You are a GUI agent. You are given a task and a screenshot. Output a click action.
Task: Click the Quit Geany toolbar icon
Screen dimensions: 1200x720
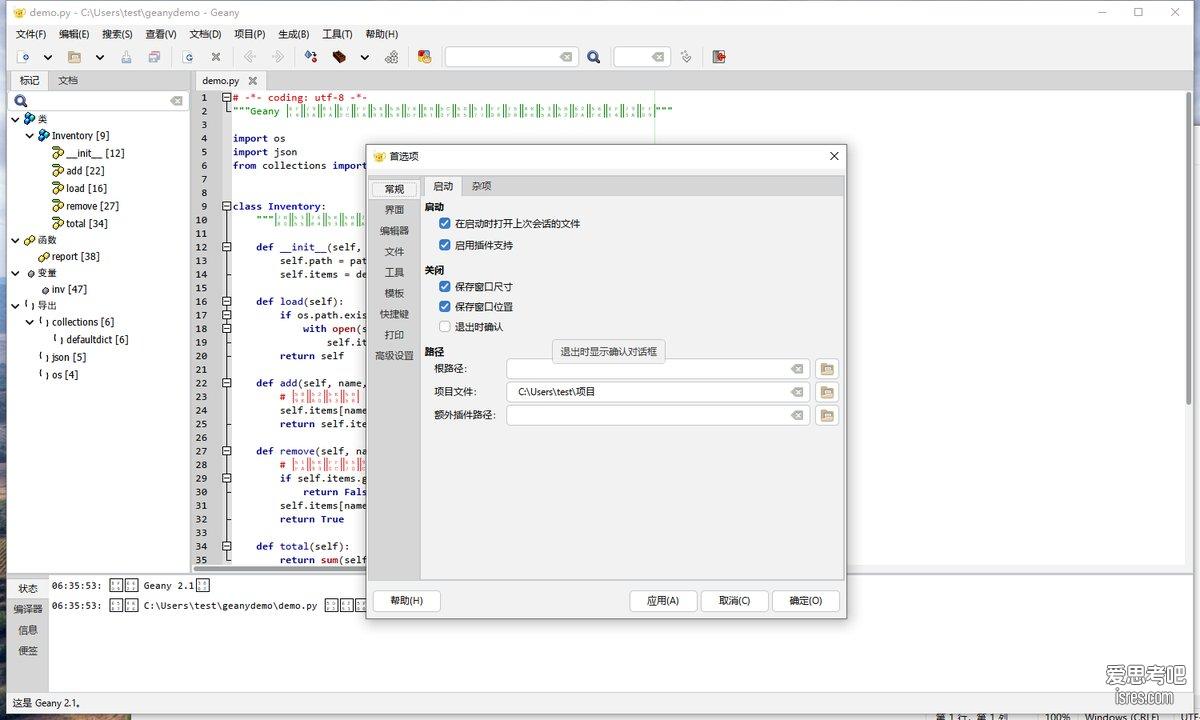[719, 57]
